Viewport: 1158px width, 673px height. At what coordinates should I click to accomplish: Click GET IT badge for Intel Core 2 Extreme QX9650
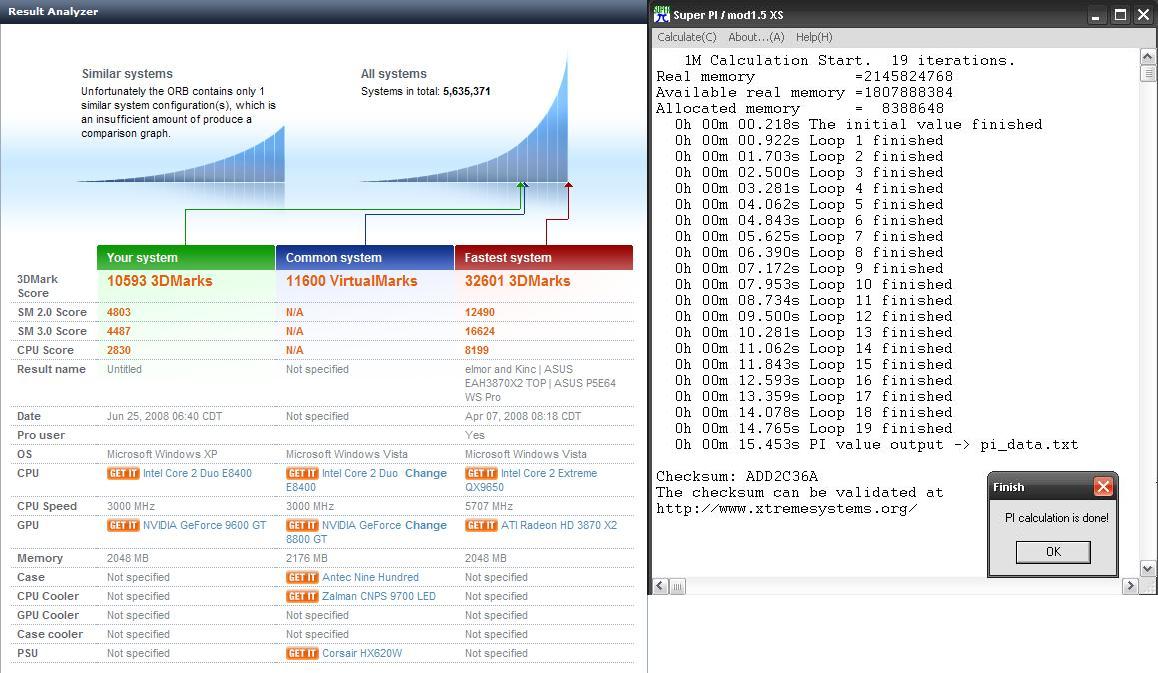[481, 474]
